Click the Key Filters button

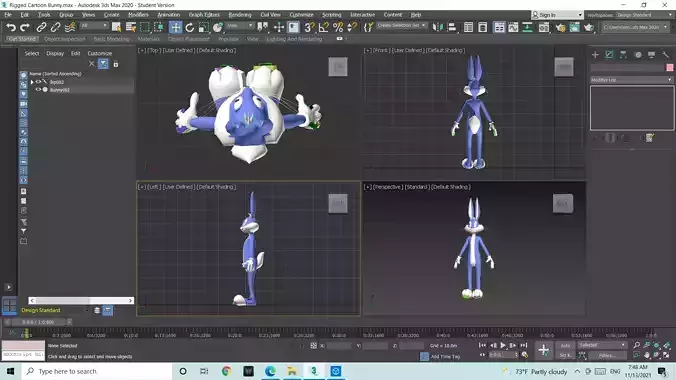[x=607, y=355]
